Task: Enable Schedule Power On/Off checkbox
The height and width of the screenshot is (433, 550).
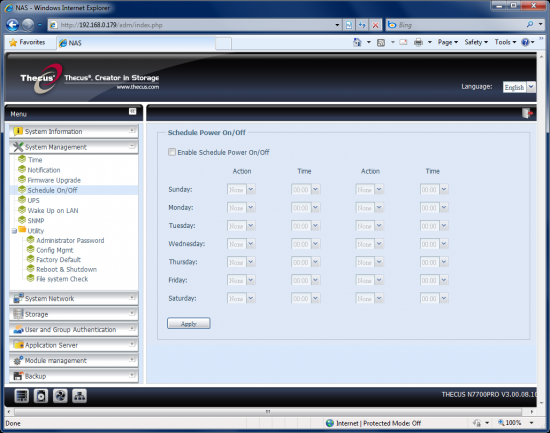Action: tap(172, 152)
